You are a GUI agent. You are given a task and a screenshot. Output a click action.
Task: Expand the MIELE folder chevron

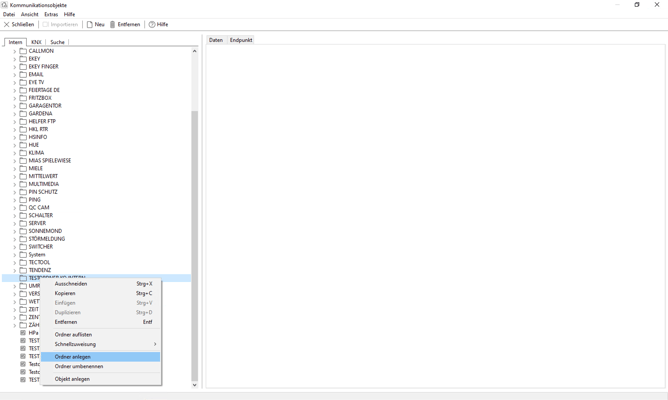click(x=14, y=168)
